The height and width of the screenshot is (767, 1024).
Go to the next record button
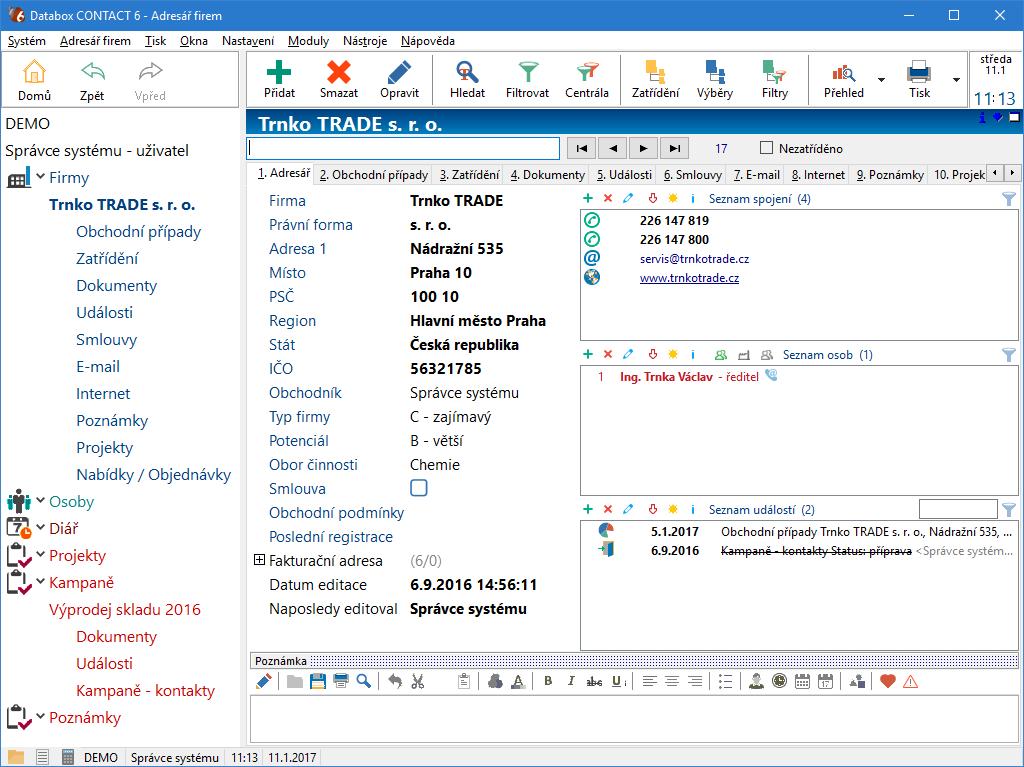point(643,148)
